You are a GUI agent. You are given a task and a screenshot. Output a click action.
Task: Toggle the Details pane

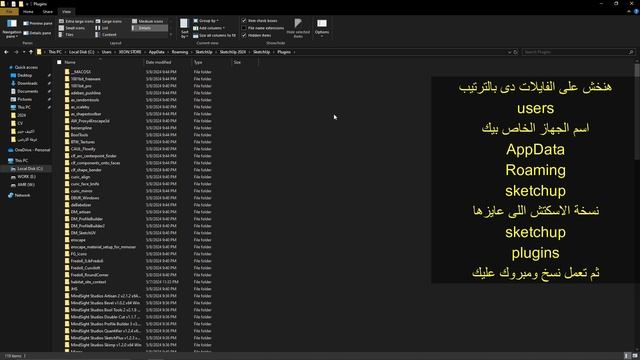[x=38, y=33]
